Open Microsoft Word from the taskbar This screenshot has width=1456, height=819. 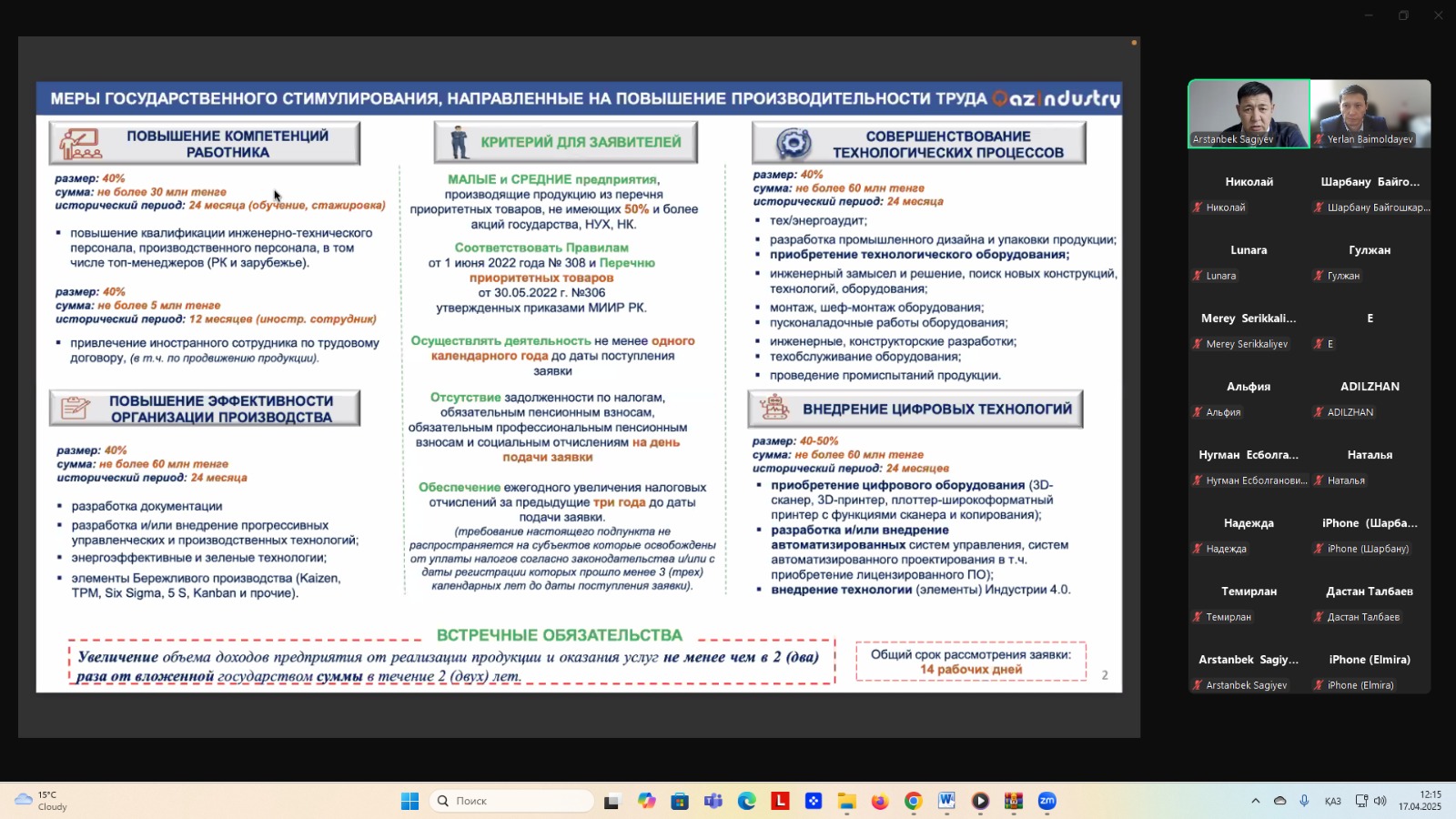tap(946, 801)
